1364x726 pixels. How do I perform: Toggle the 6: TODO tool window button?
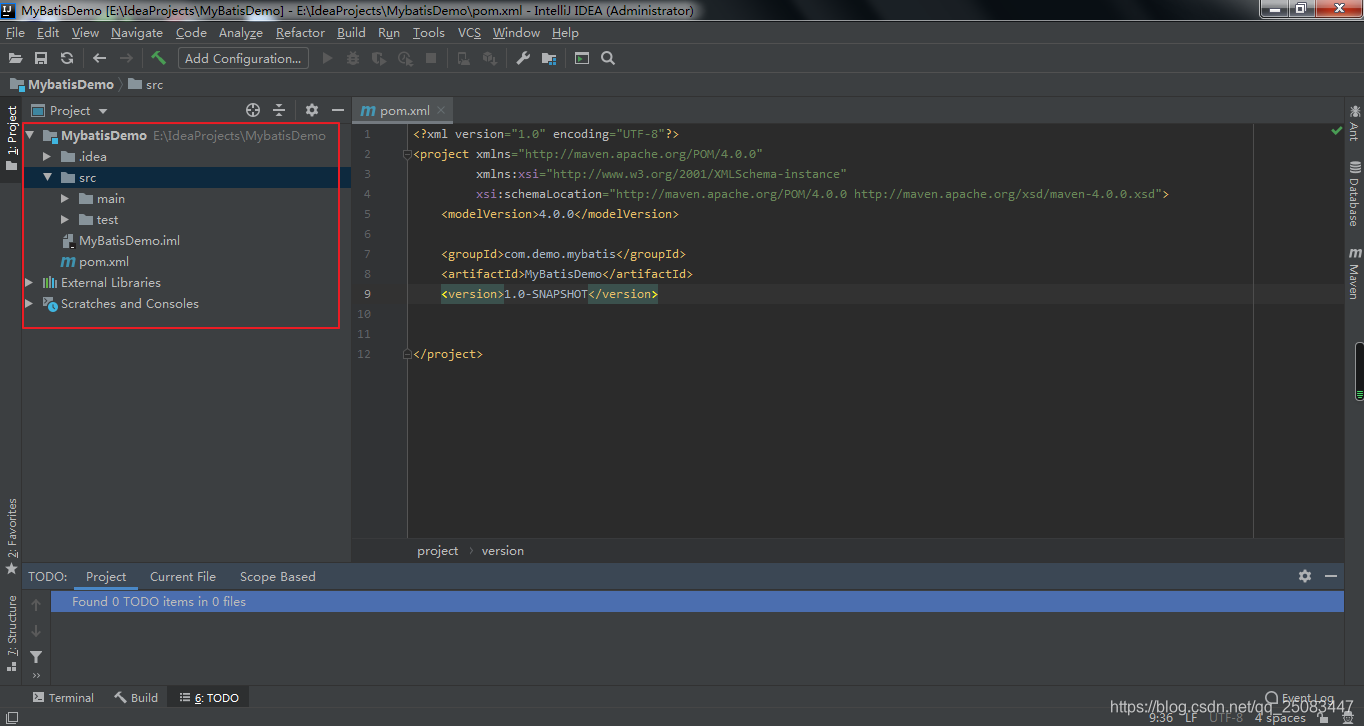tap(209, 697)
